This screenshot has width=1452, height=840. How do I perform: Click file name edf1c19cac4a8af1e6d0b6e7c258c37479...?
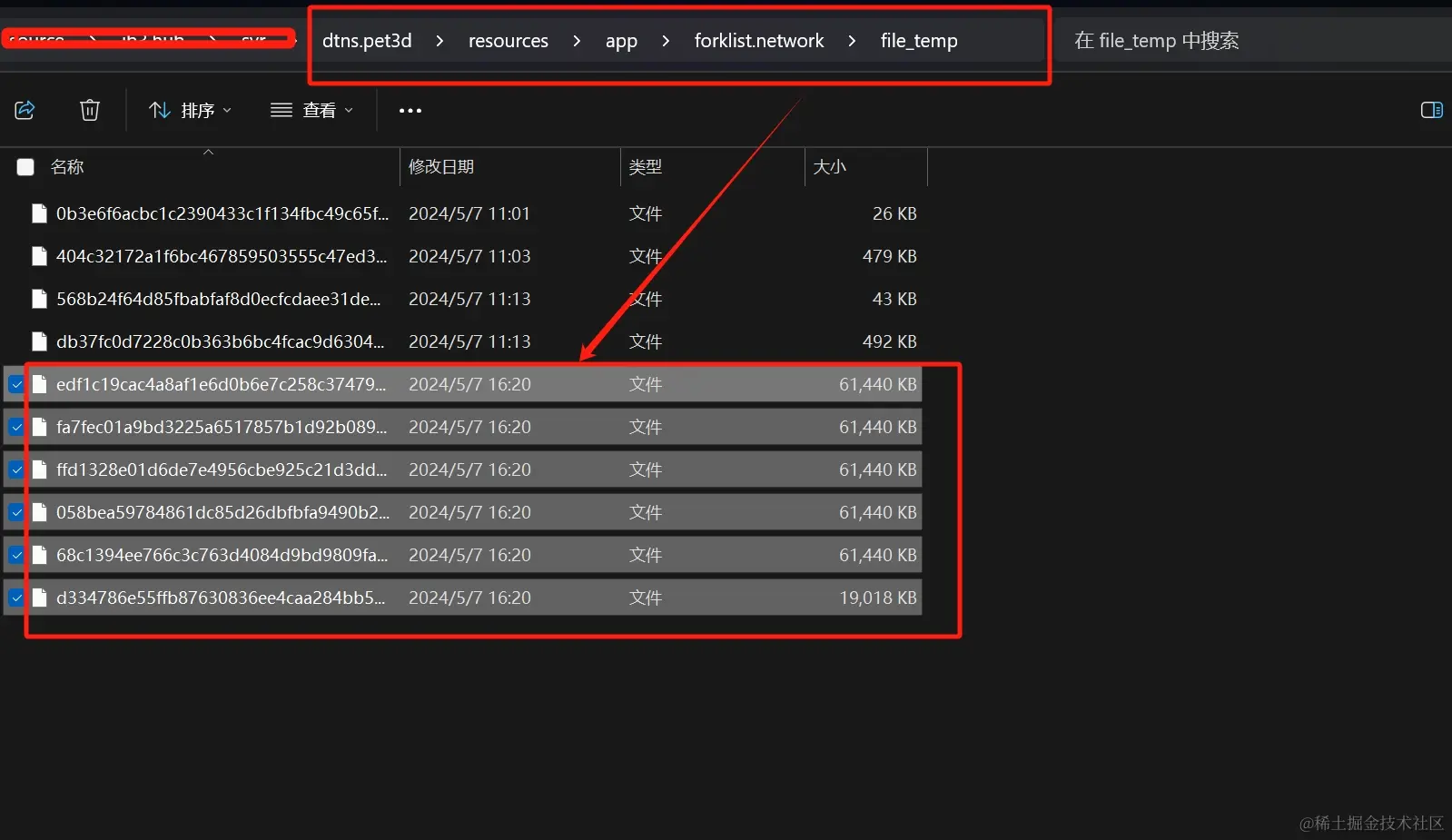point(222,384)
